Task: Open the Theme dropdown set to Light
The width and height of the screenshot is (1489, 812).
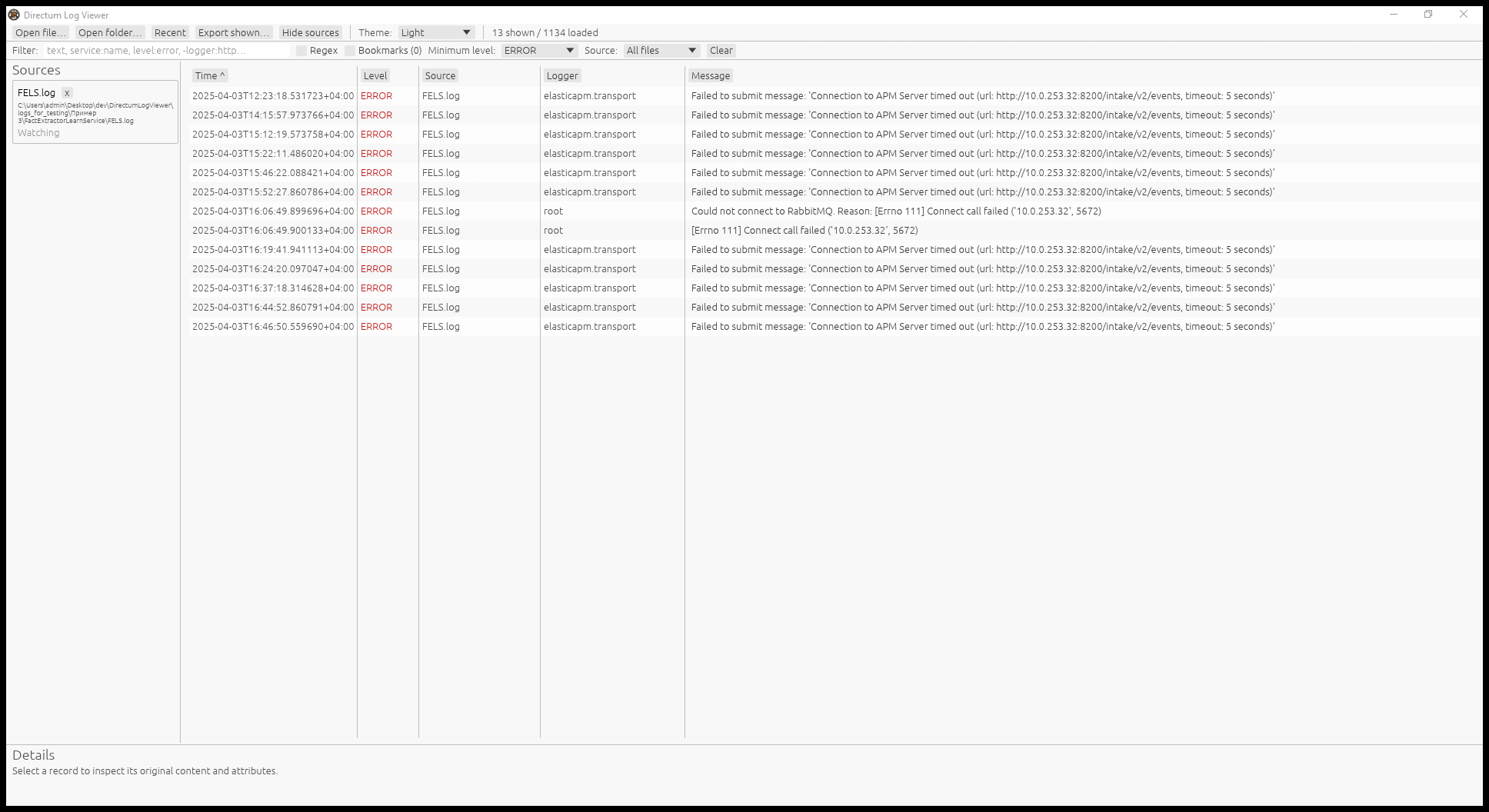Action: [436, 32]
